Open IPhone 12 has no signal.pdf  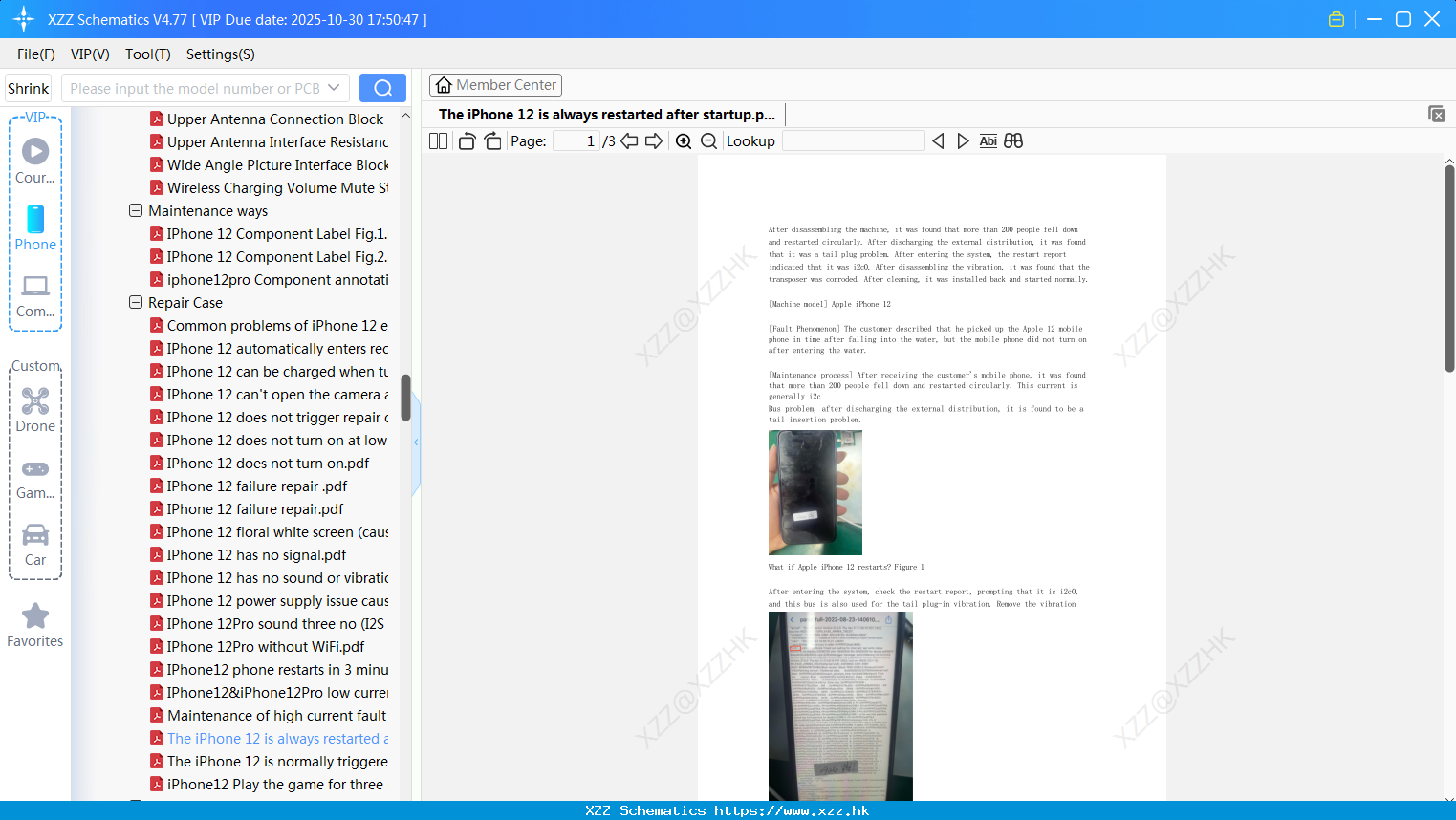click(249, 554)
